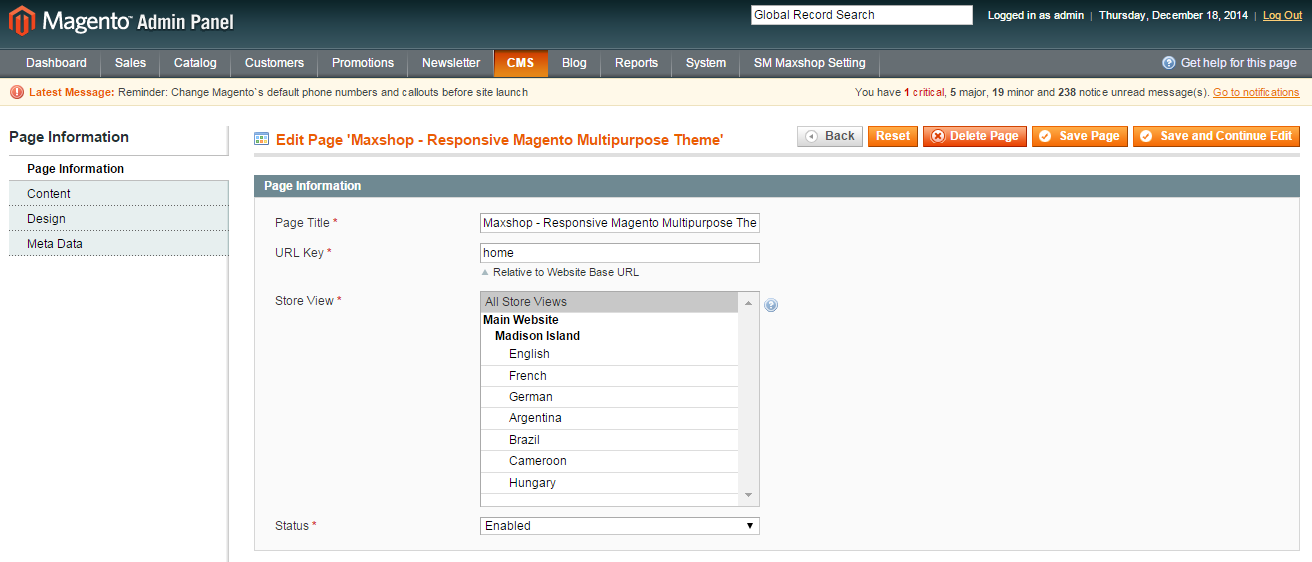The image size is (1312, 562).
Task: Click the Log Out link
Action: (1283, 15)
